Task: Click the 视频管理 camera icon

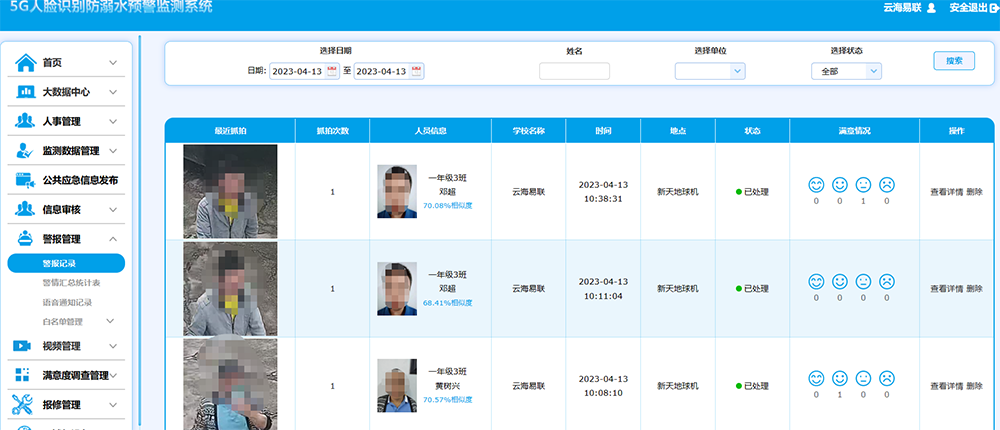Action: [22, 346]
